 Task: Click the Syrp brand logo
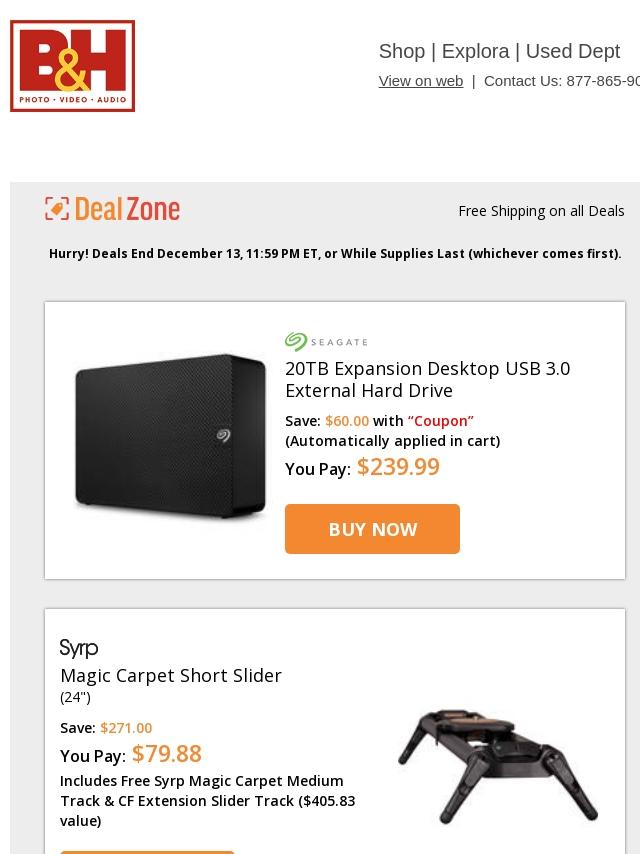(x=79, y=648)
